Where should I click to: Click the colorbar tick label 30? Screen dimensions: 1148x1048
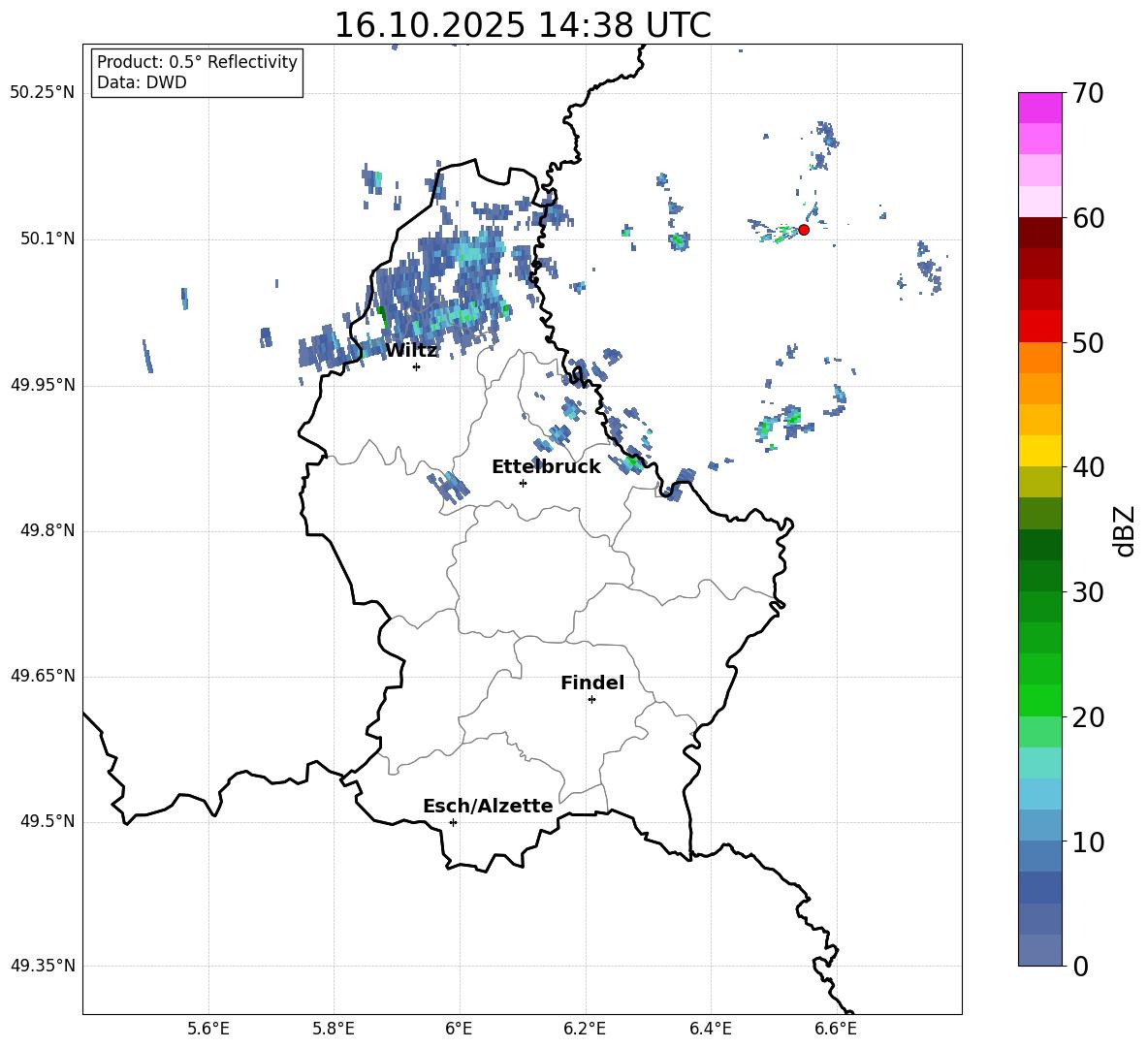[1088, 592]
